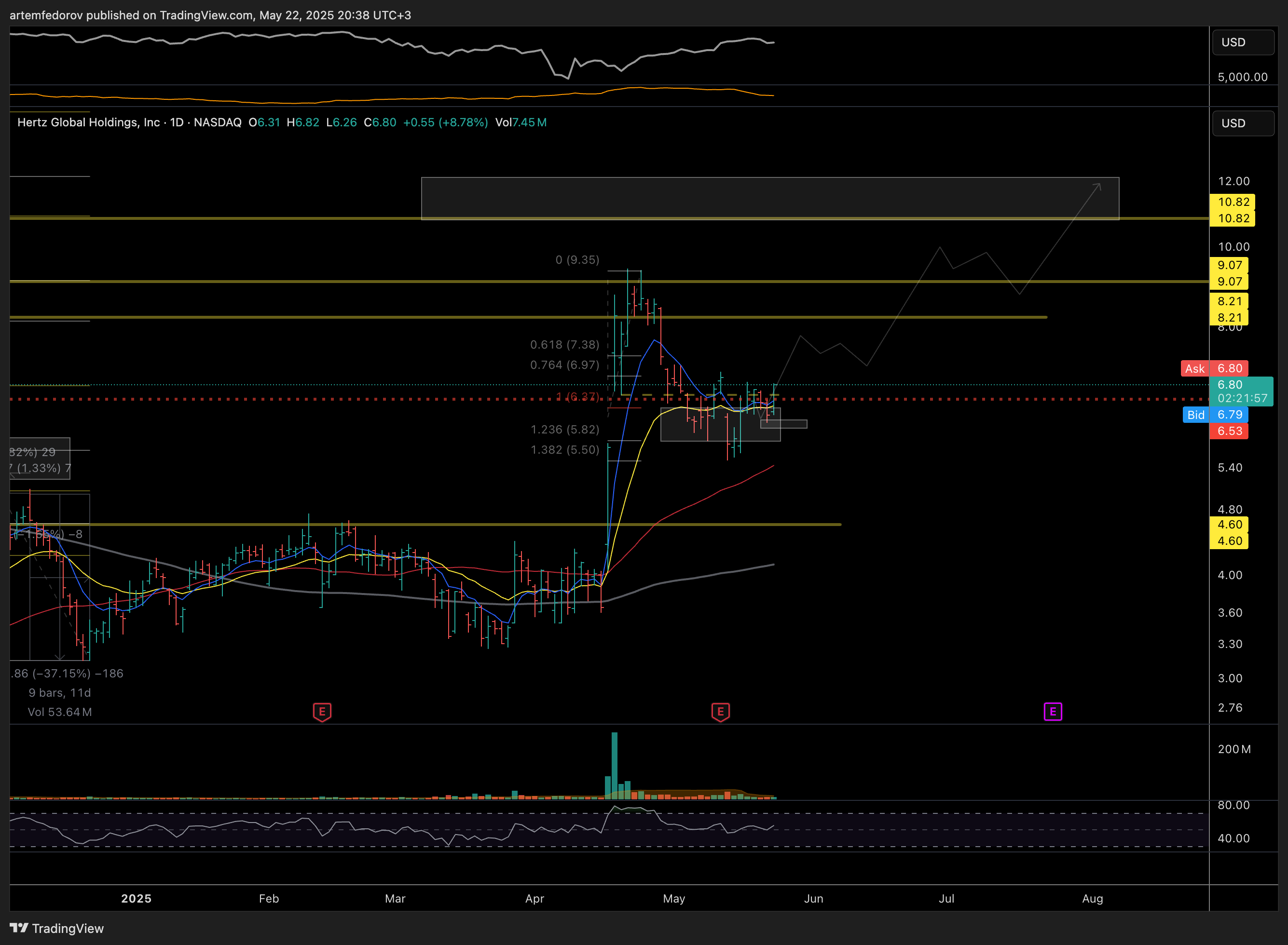Click the Vol 7.45 M legend value
This screenshot has height=945, width=1288.
tap(521, 122)
